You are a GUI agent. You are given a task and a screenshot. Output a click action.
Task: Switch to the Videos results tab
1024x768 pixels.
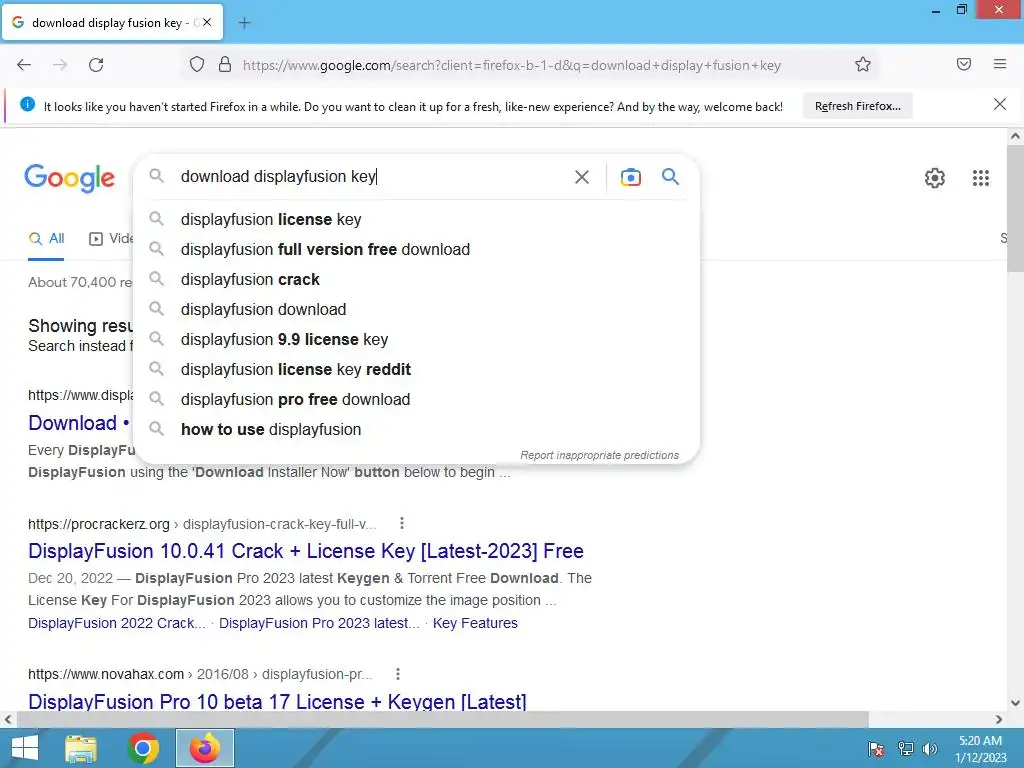click(111, 238)
